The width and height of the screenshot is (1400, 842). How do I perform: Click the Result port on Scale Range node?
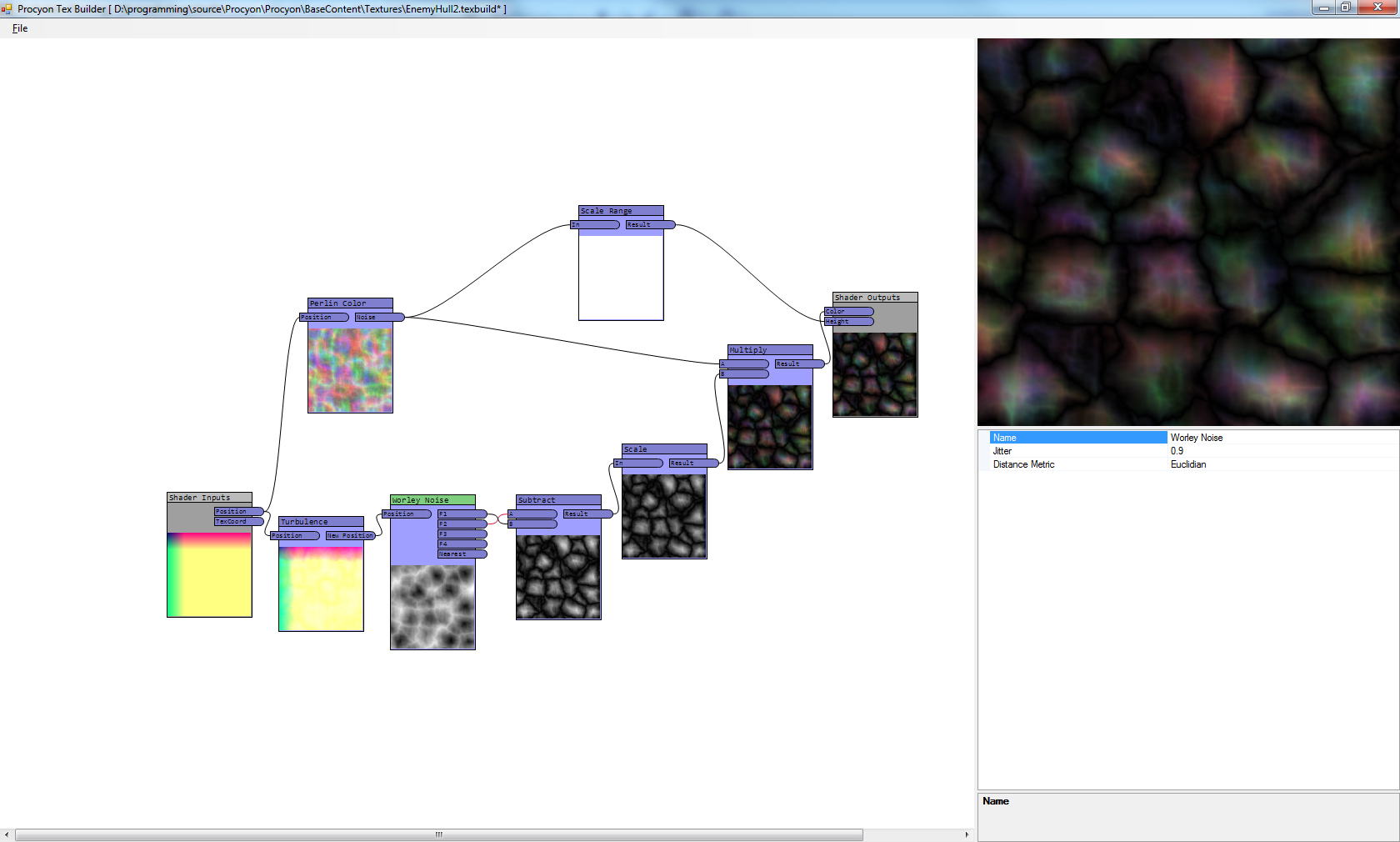tap(650, 224)
